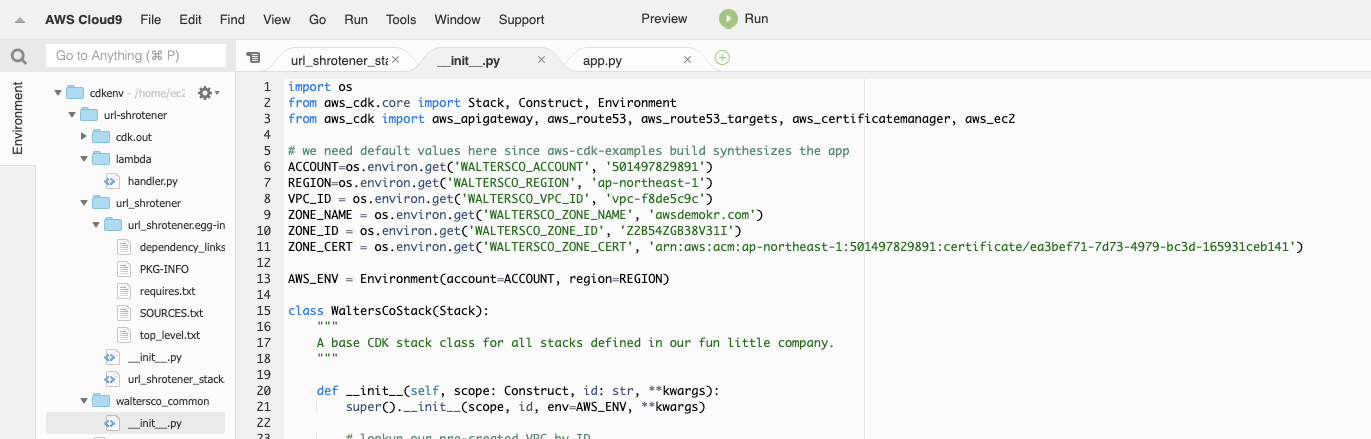Open the Go menu

(318, 19)
